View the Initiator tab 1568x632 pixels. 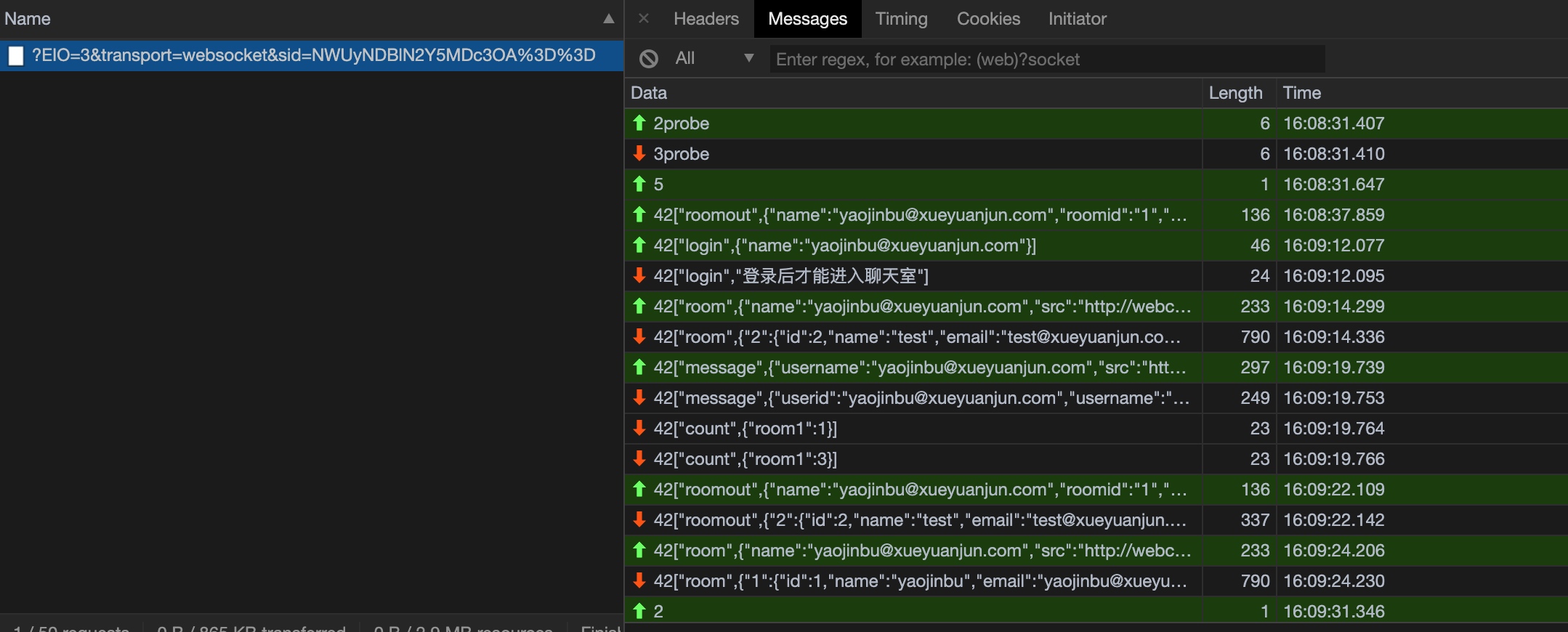click(x=1077, y=19)
